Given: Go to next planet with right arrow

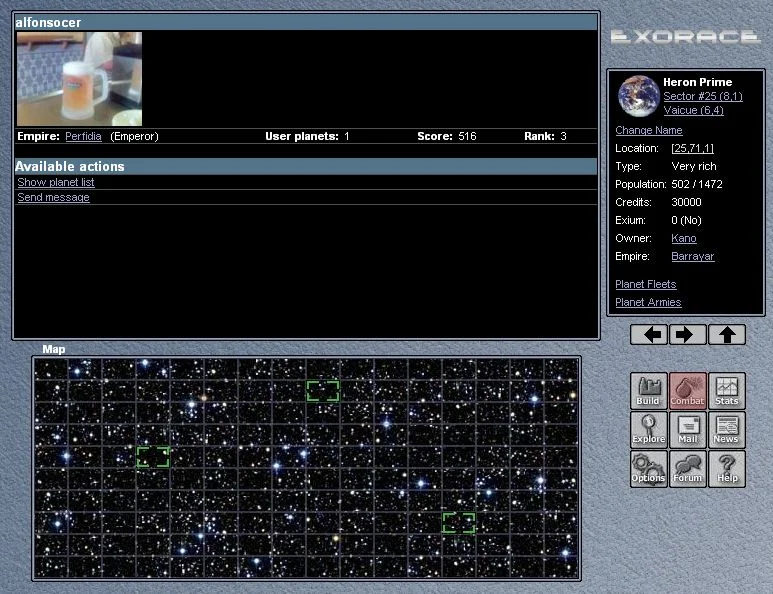Looking at the screenshot, I should click(x=687, y=335).
